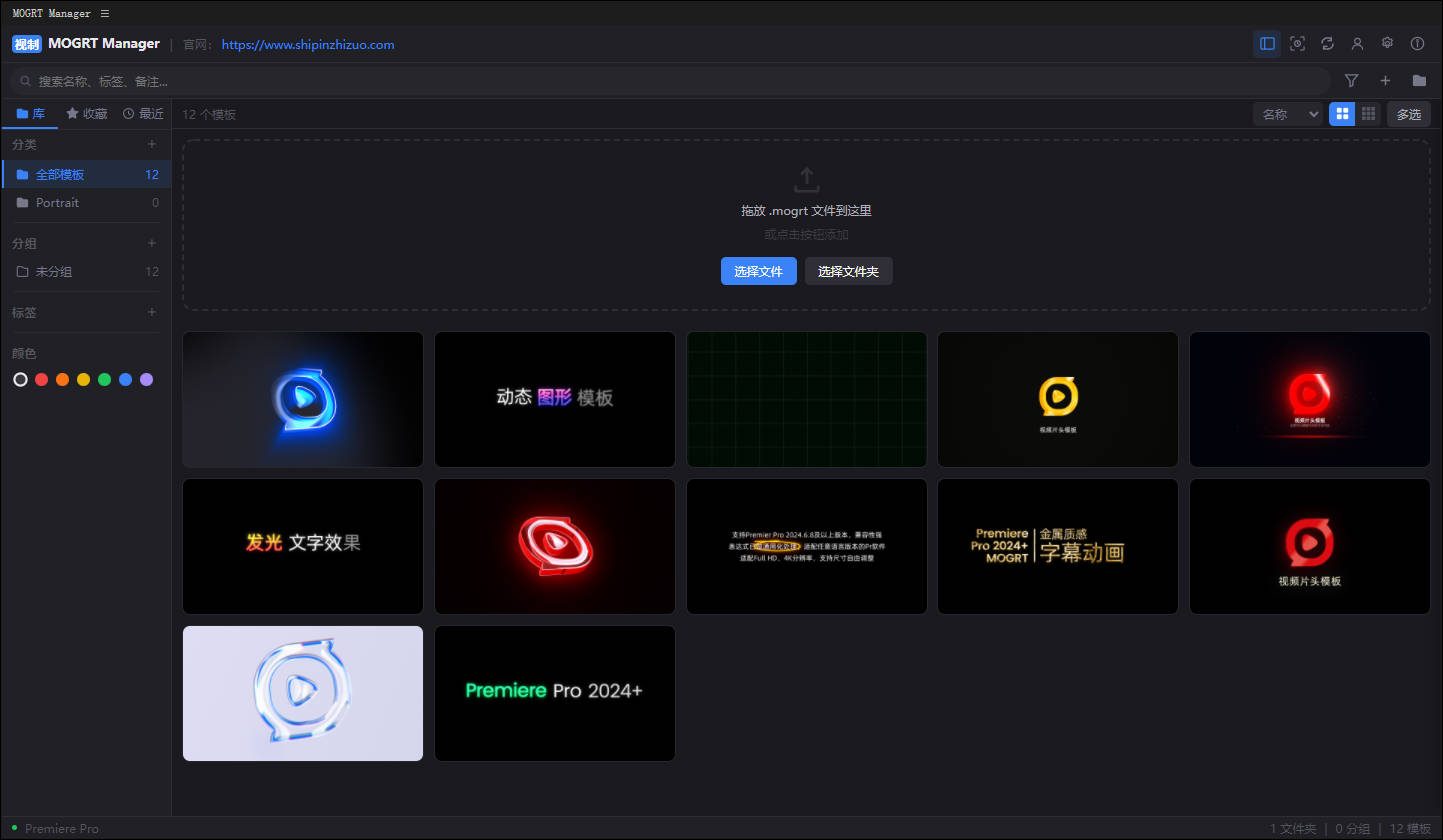Open the 名称 sort dropdown
1443x840 pixels.
click(x=1287, y=113)
